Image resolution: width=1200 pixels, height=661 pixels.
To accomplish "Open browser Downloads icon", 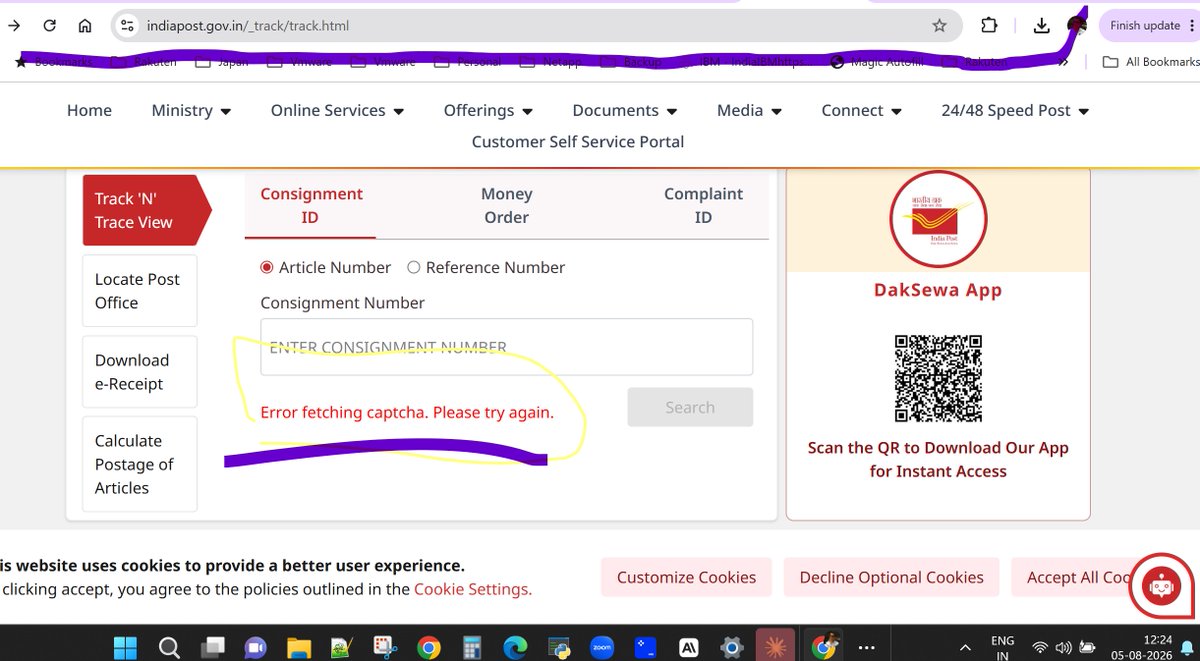I will click(1041, 26).
